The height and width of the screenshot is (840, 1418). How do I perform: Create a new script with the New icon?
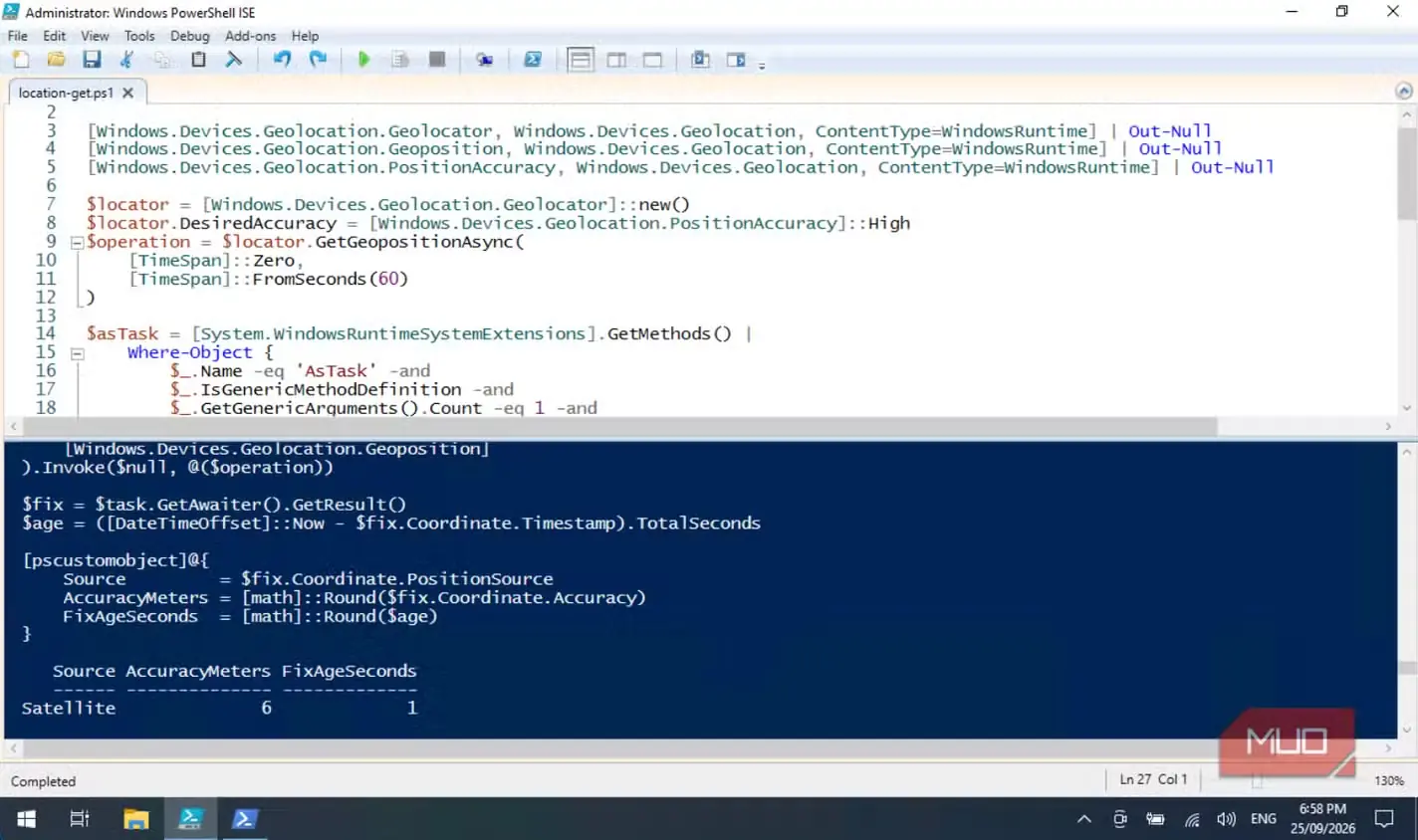[21, 60]
